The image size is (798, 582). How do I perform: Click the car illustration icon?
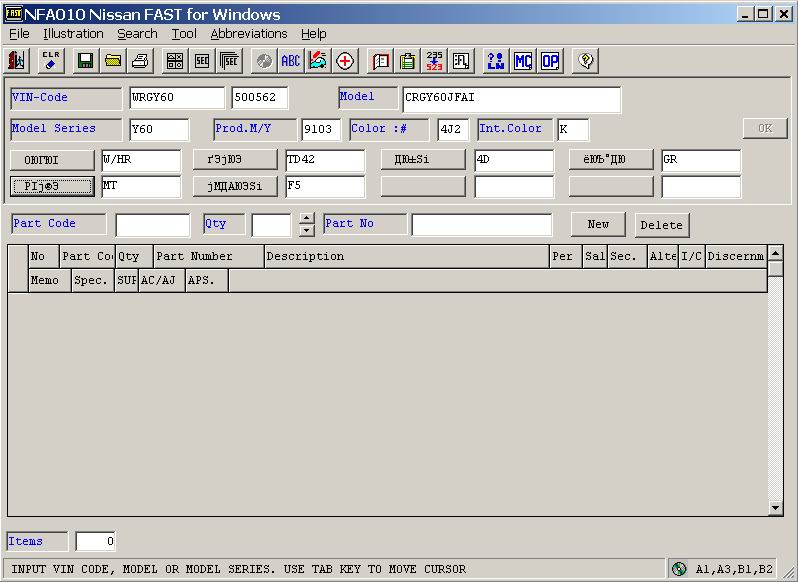[318, 61]
